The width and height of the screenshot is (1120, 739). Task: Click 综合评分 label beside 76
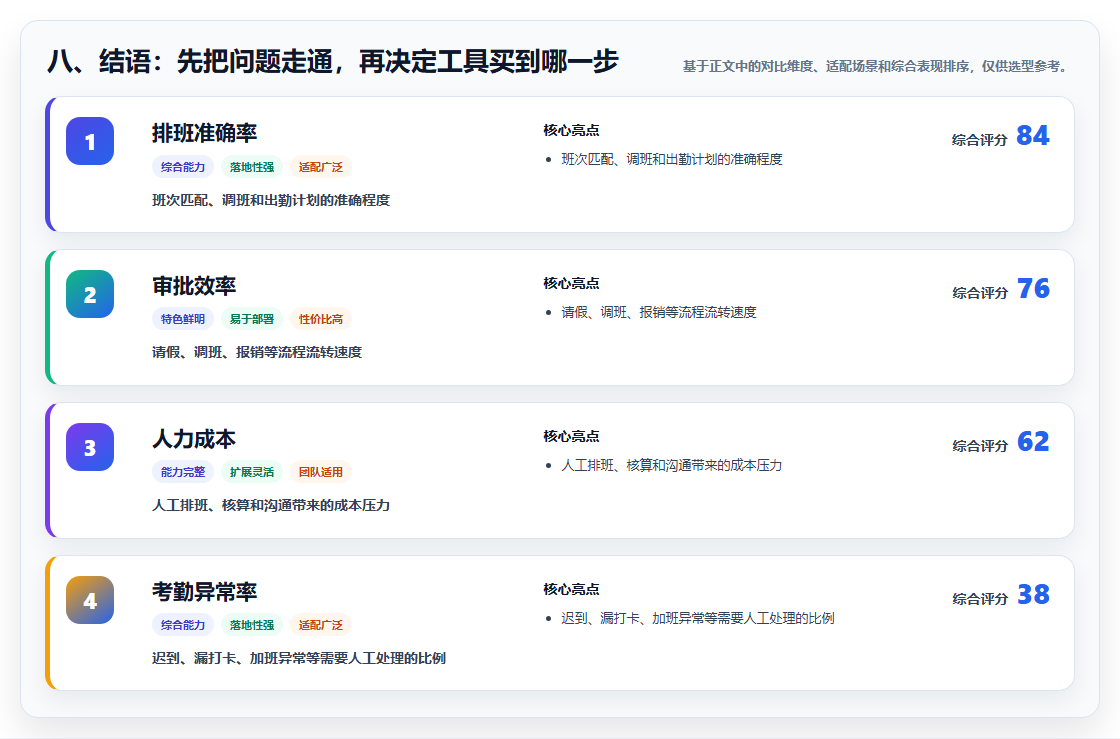(x=979, y=293)
